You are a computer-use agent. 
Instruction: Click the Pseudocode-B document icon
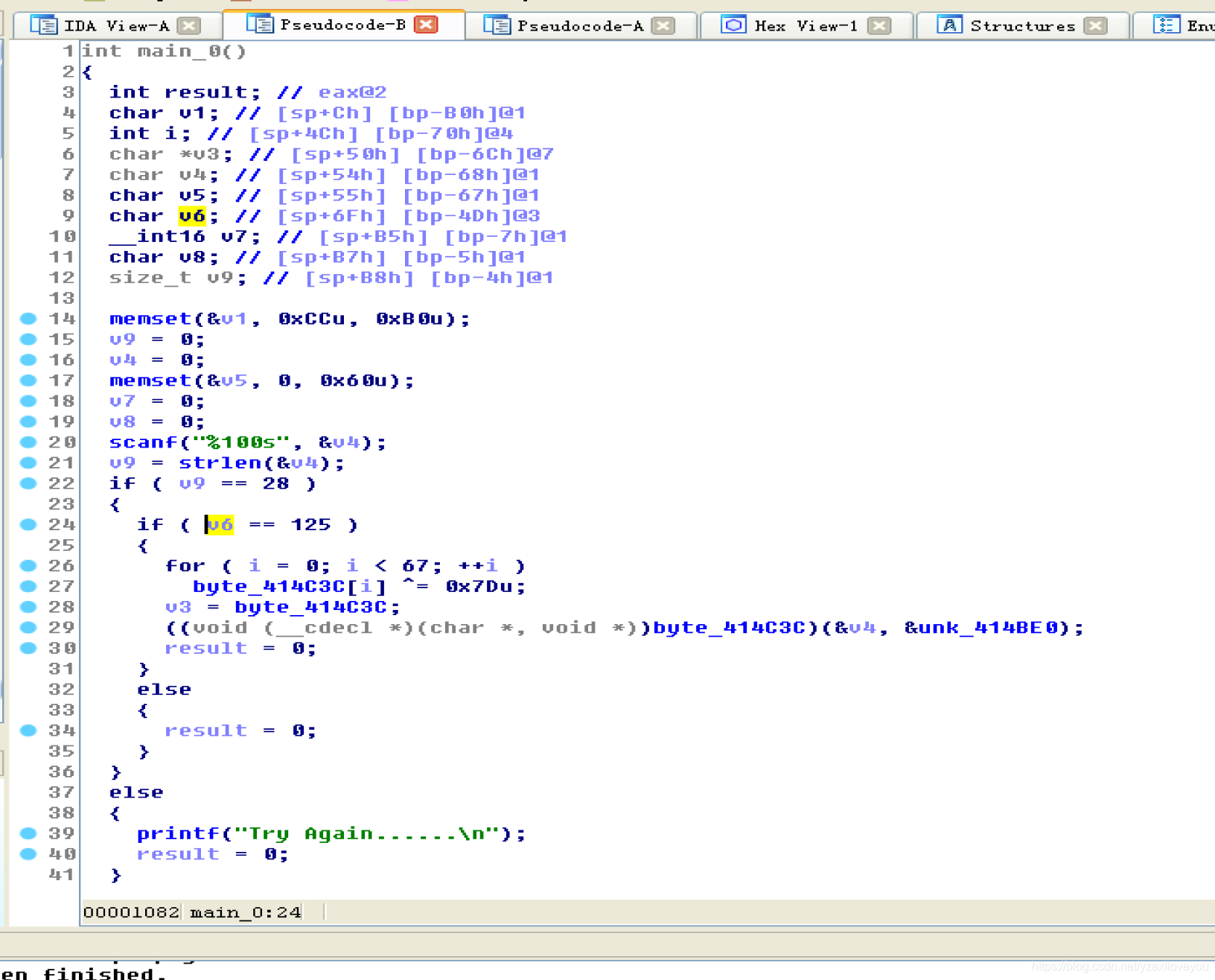click(x=260, y=25)
